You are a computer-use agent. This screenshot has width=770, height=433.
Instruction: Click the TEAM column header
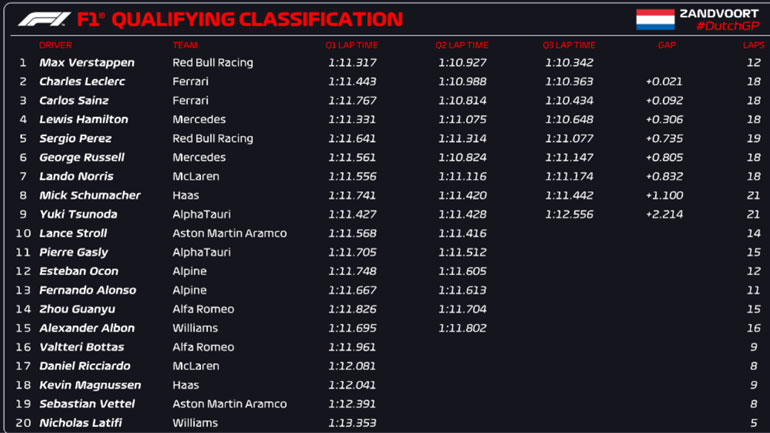click(x=185, y=45)
